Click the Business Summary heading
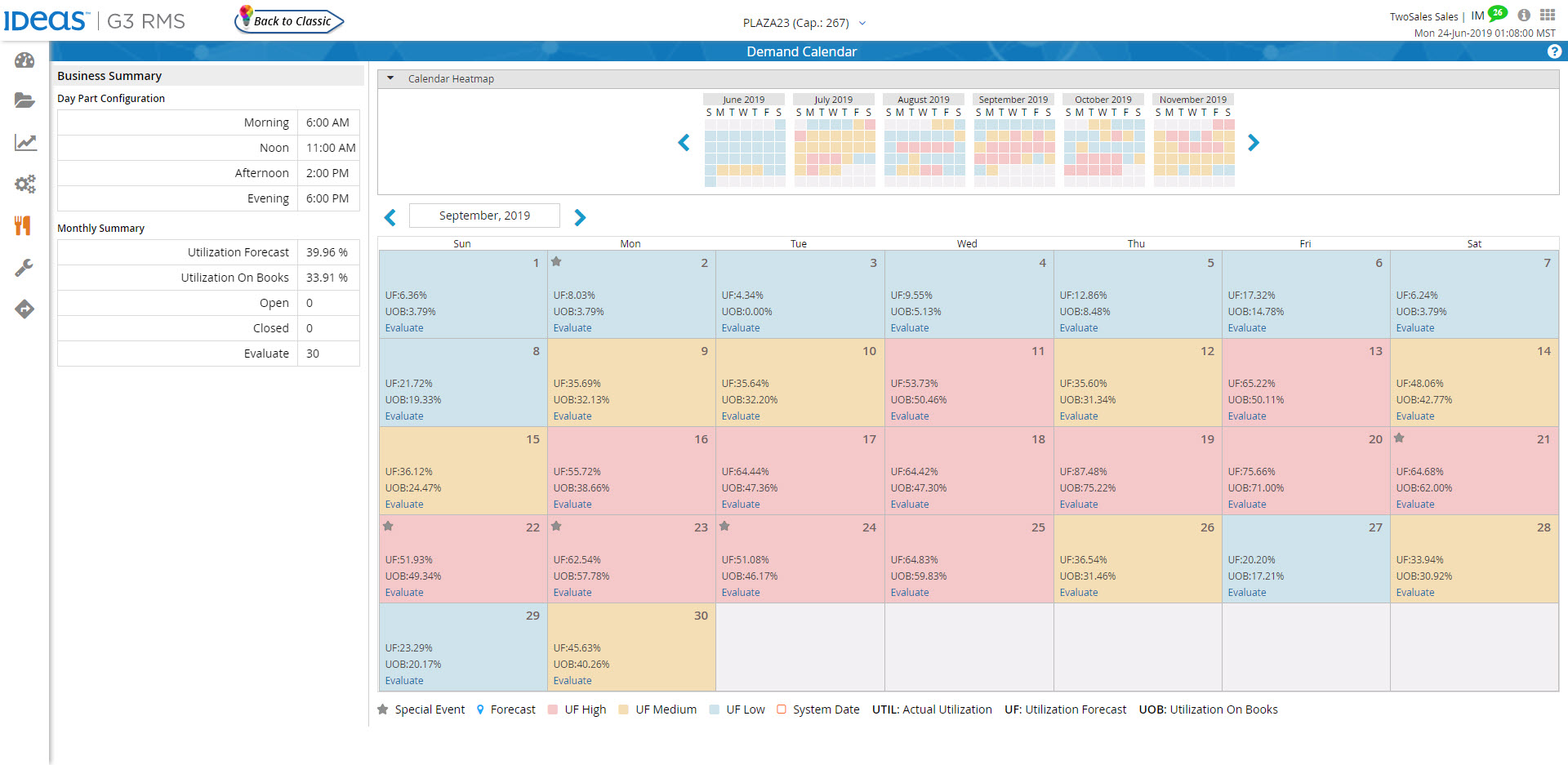Screen dimensions: 1568x765 (x=109, y=76)
